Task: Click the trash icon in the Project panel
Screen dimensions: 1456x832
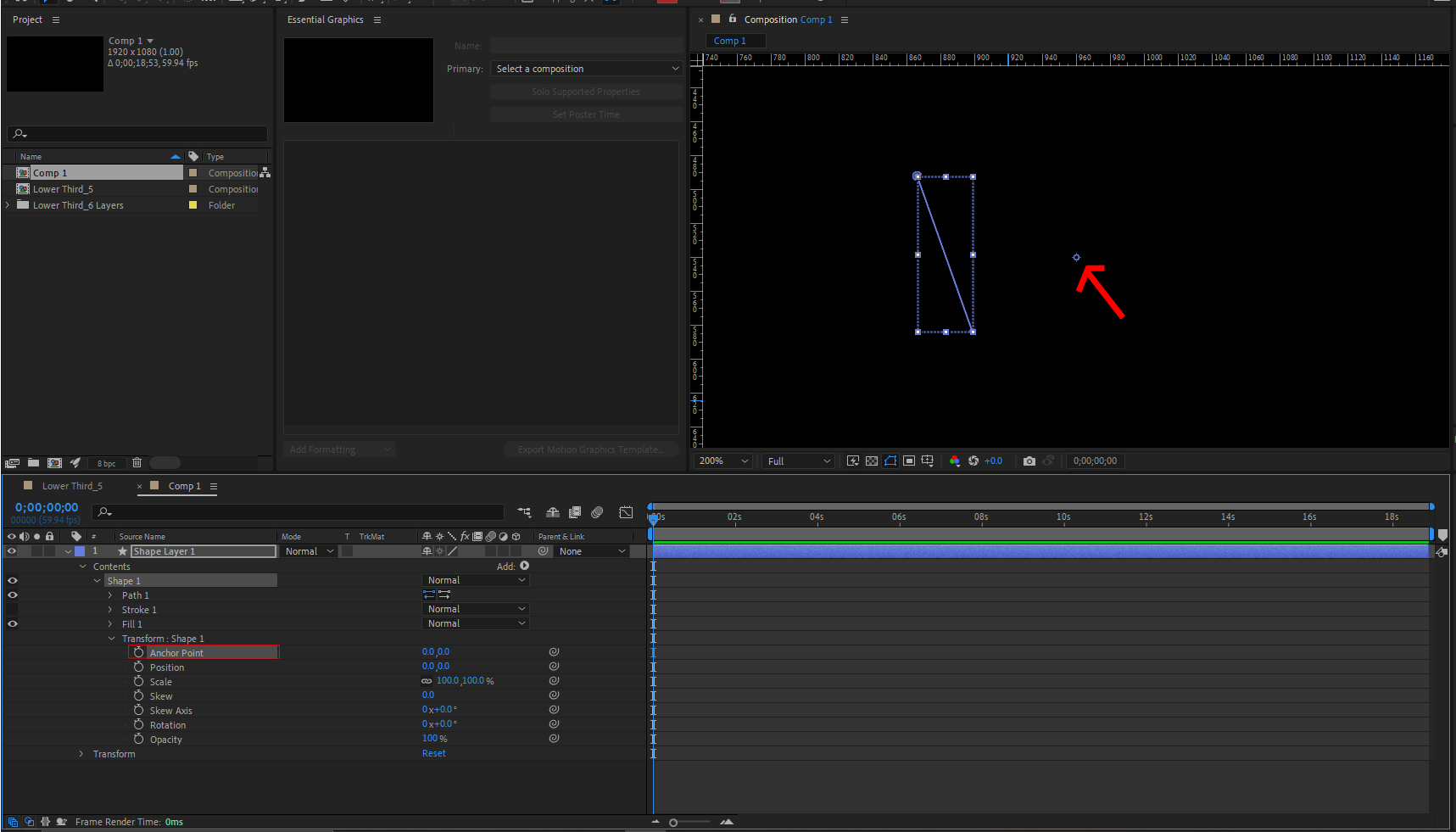Action: [137, 462]
